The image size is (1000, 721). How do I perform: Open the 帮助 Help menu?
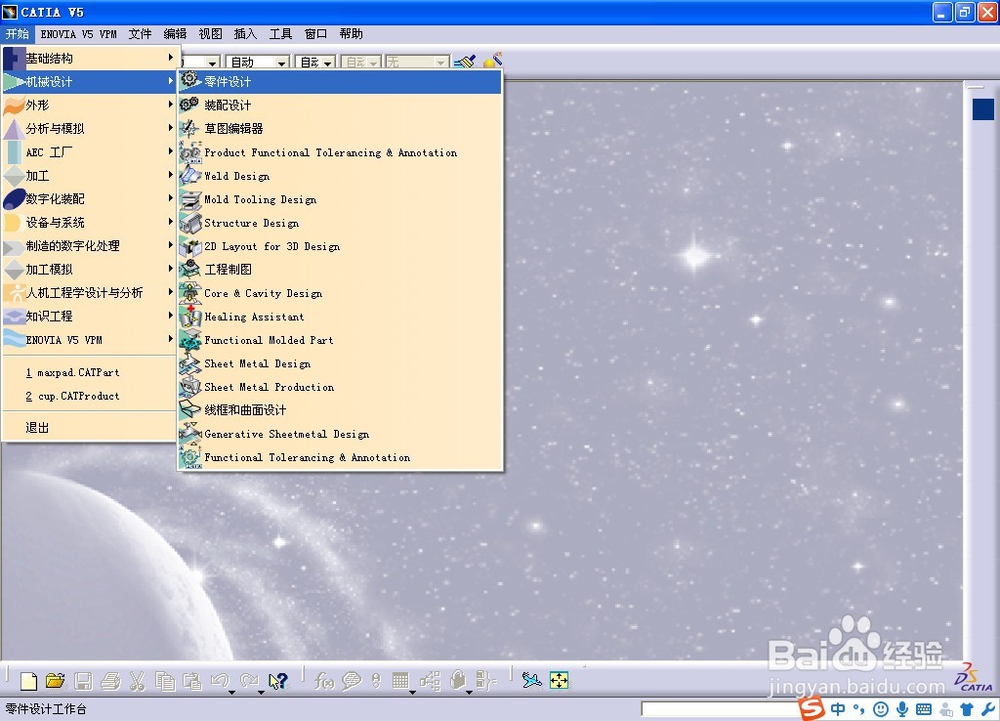pos(351,34)
